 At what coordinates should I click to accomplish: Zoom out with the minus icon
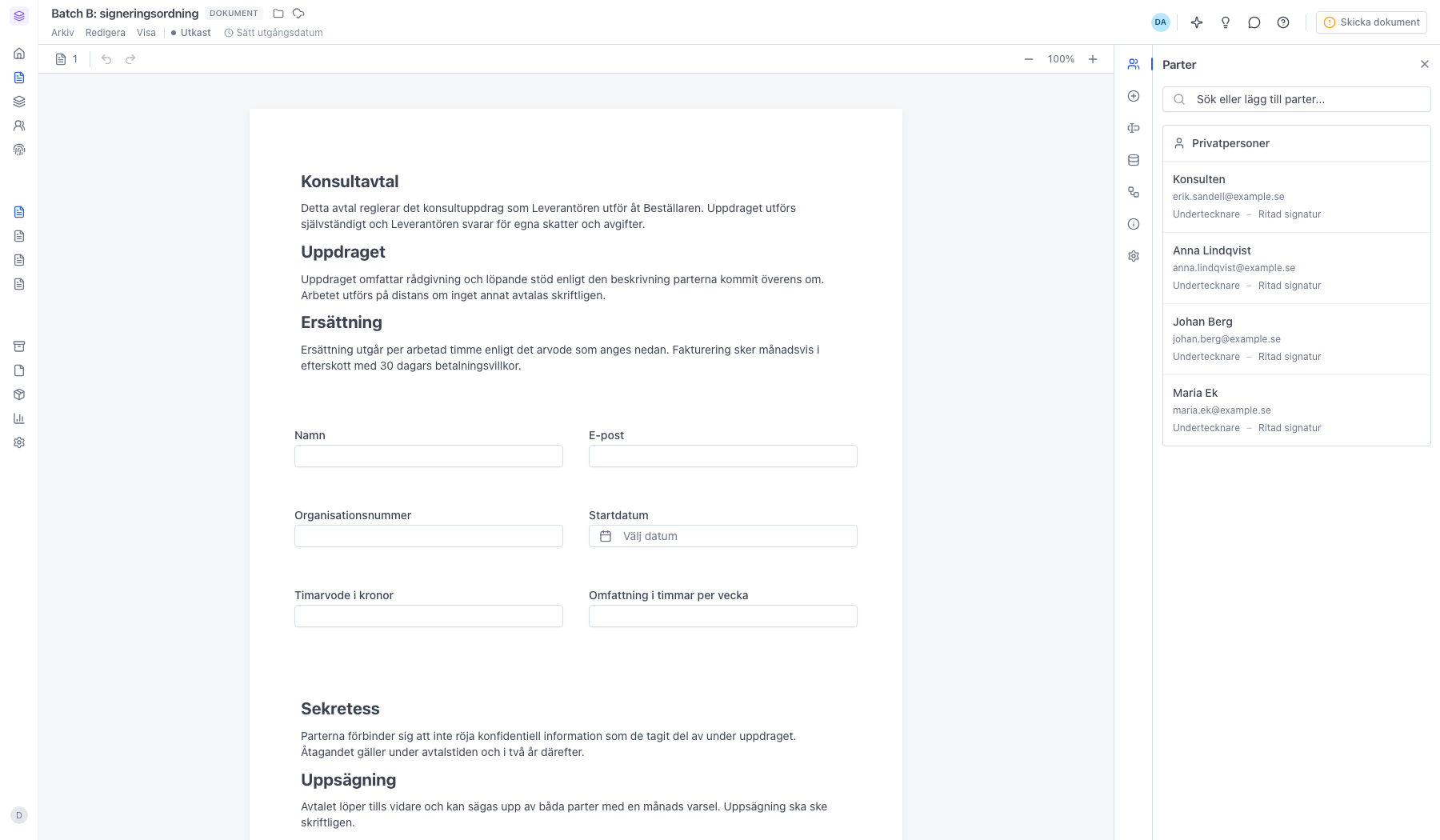pyautogui.click(x=1029, y=59)
